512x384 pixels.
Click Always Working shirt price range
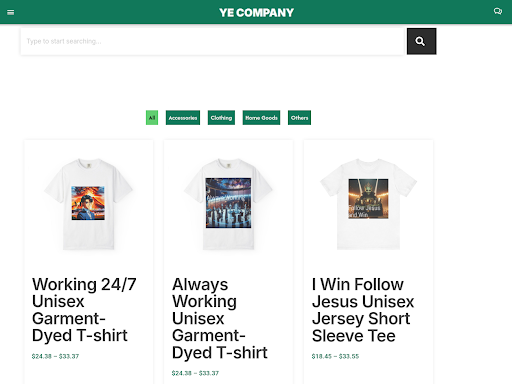195,373
